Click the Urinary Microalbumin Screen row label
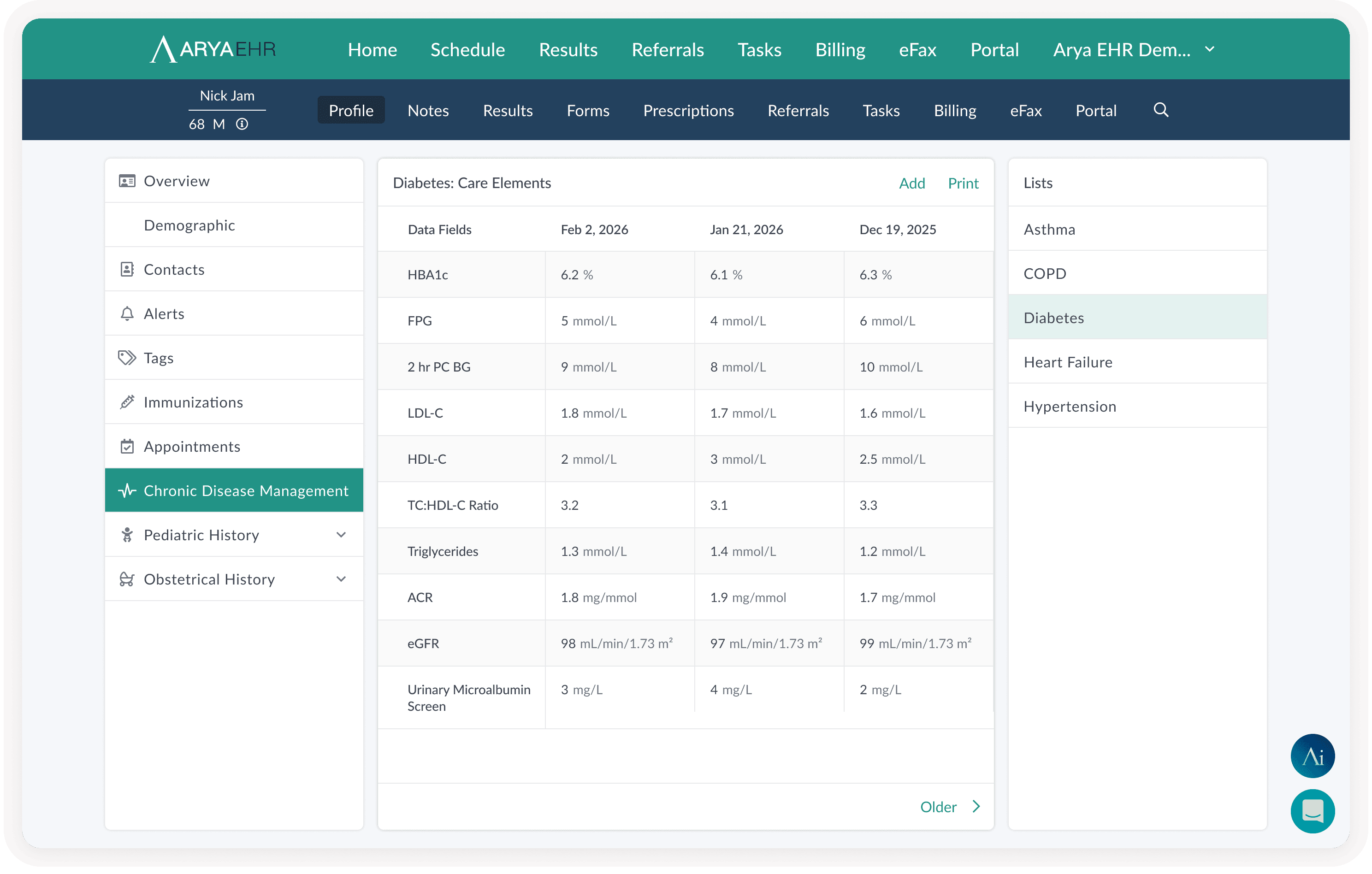Viewport: 1372px width, 874px height. click(x=468, y=697)
